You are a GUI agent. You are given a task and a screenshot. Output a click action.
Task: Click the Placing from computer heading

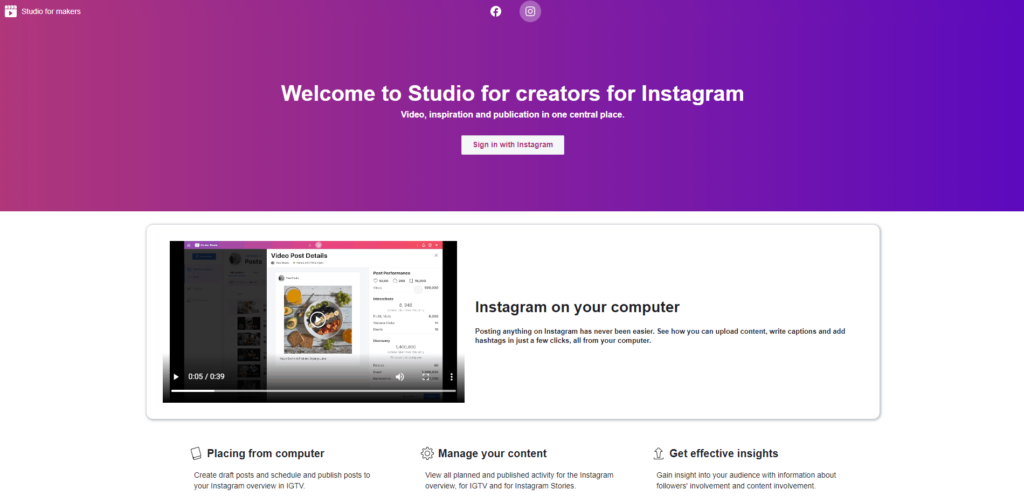pos(266,453)
